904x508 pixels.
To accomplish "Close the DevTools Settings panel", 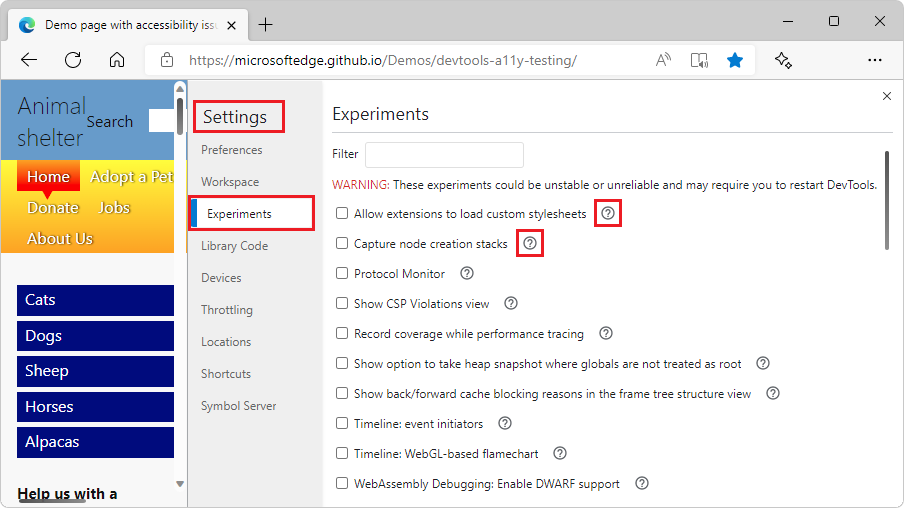I will 887,96.
